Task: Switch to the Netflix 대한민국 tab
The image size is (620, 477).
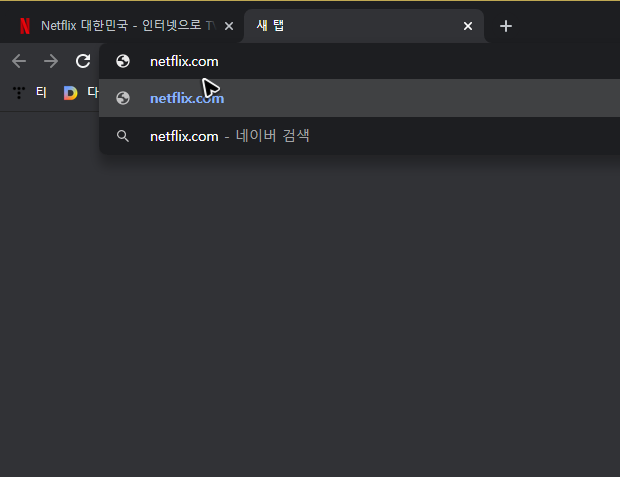Action: tap(123, 26)
